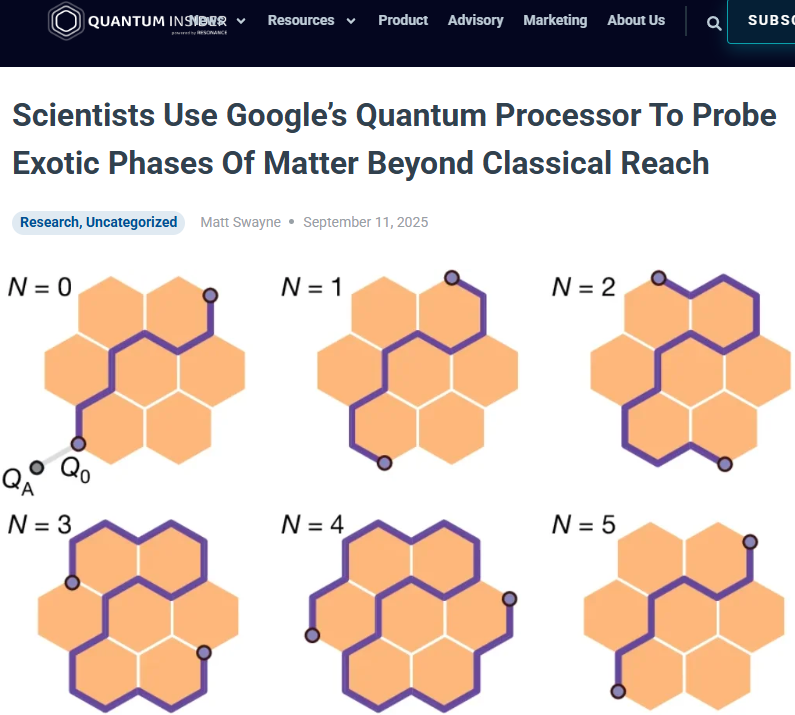This screenshot has width=795, height=715.
Task: Open author Matt Swayne's profile link
Action: (x=239, y=222)
